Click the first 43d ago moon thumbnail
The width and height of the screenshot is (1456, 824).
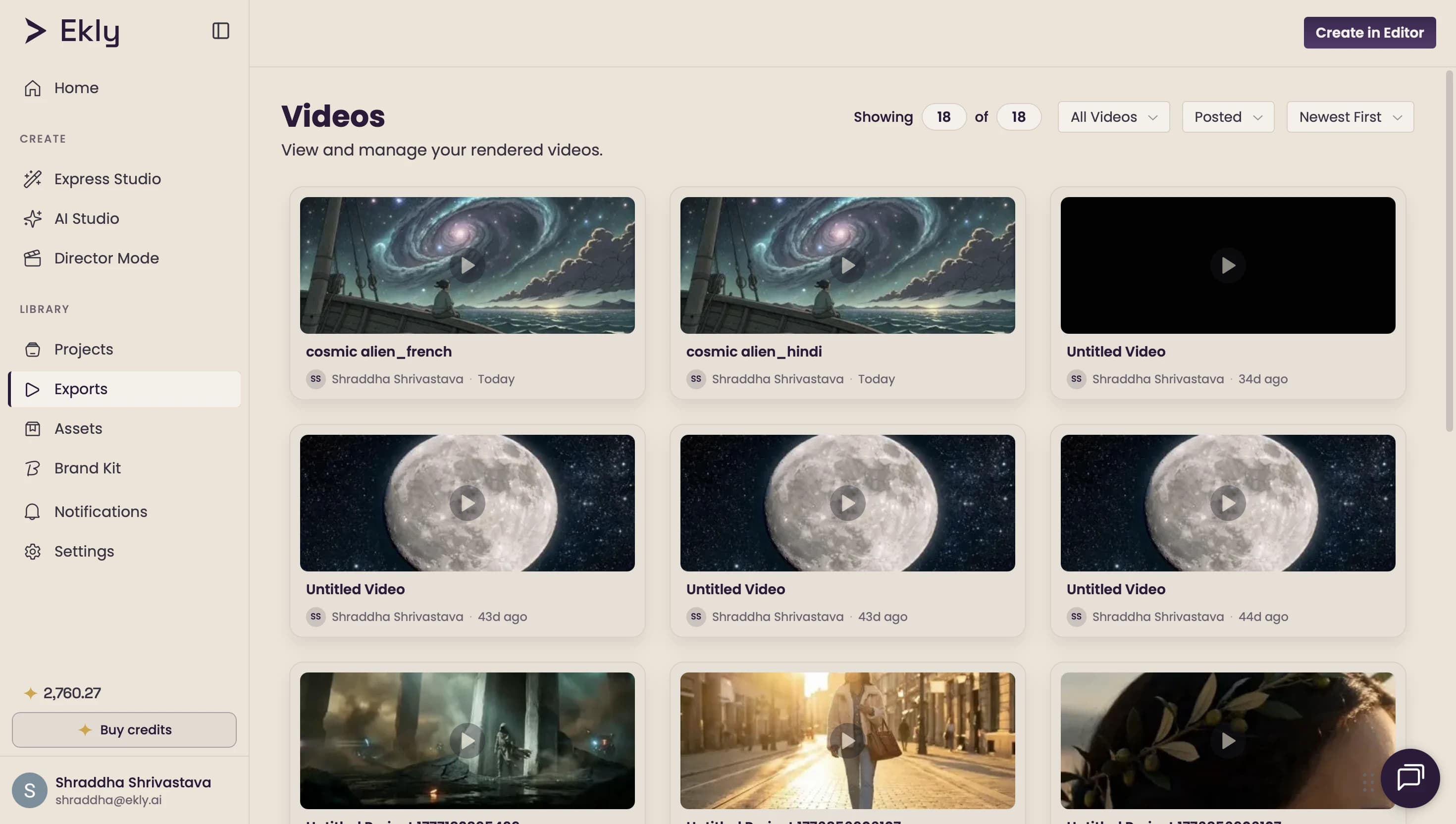pos(468,503)
